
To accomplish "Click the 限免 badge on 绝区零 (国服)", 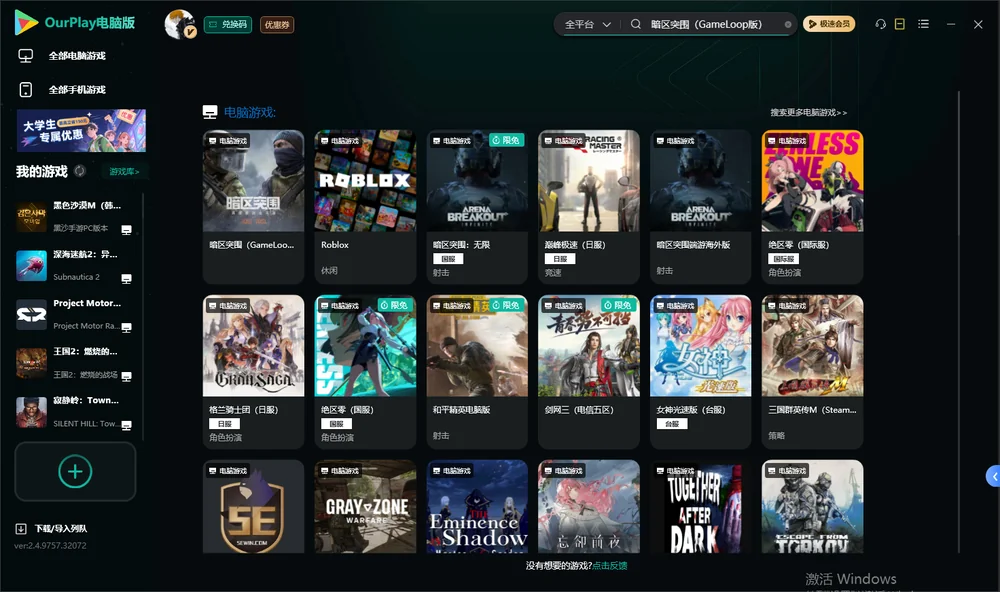I will click(x=395, y=305).
